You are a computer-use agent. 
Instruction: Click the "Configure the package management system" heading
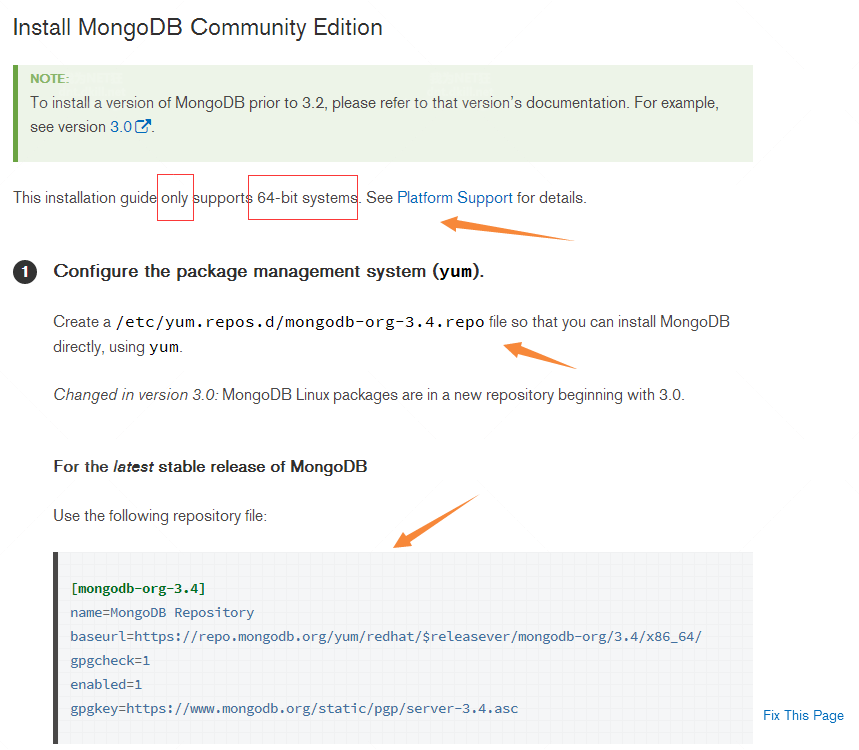(268, 271)
